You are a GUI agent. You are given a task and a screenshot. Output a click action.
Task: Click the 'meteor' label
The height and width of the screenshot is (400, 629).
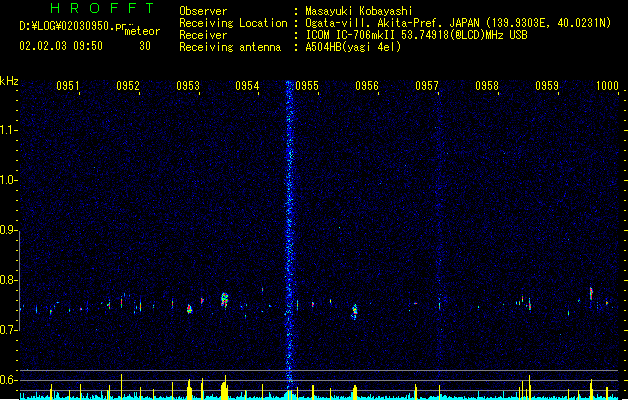coord(142,31)
